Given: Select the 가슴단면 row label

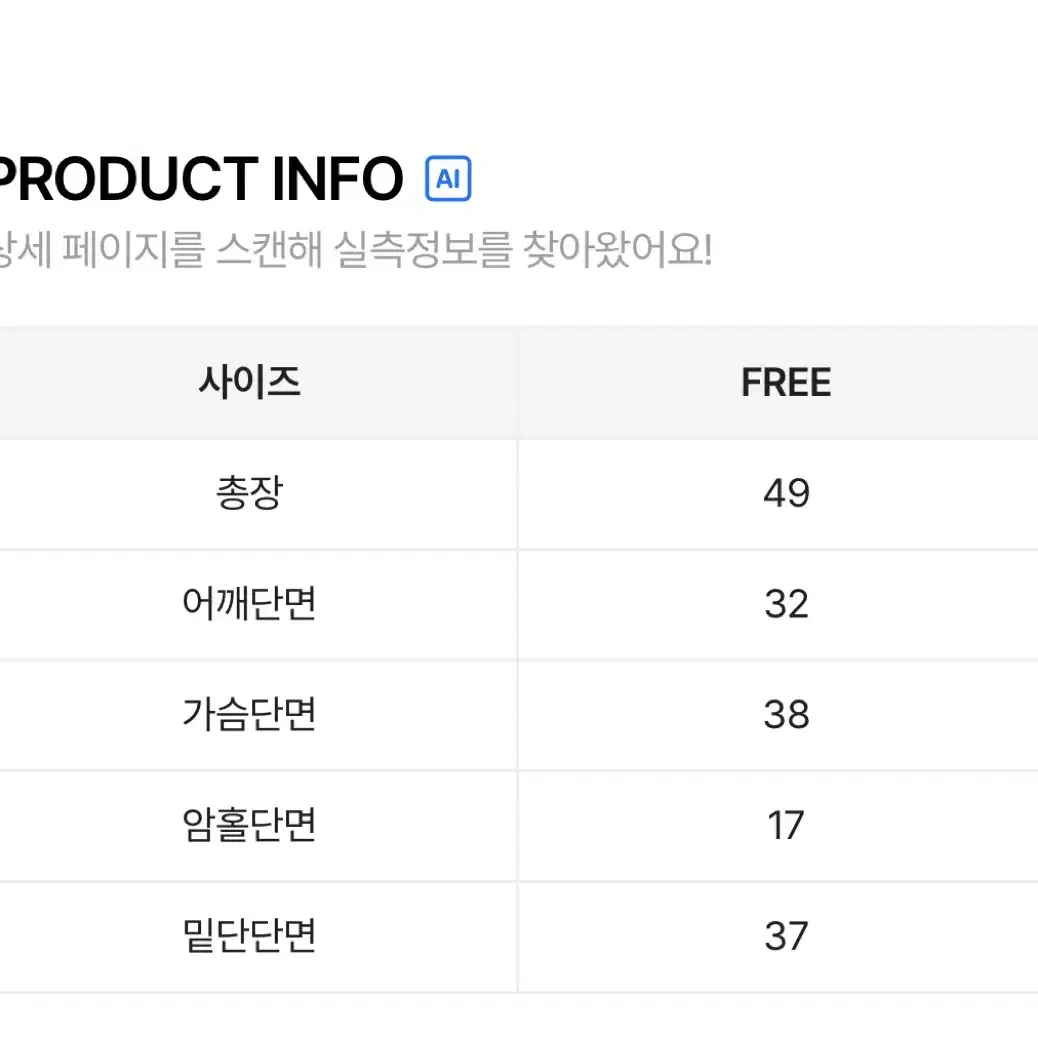Looking at the screenshot, I should 250,714.
